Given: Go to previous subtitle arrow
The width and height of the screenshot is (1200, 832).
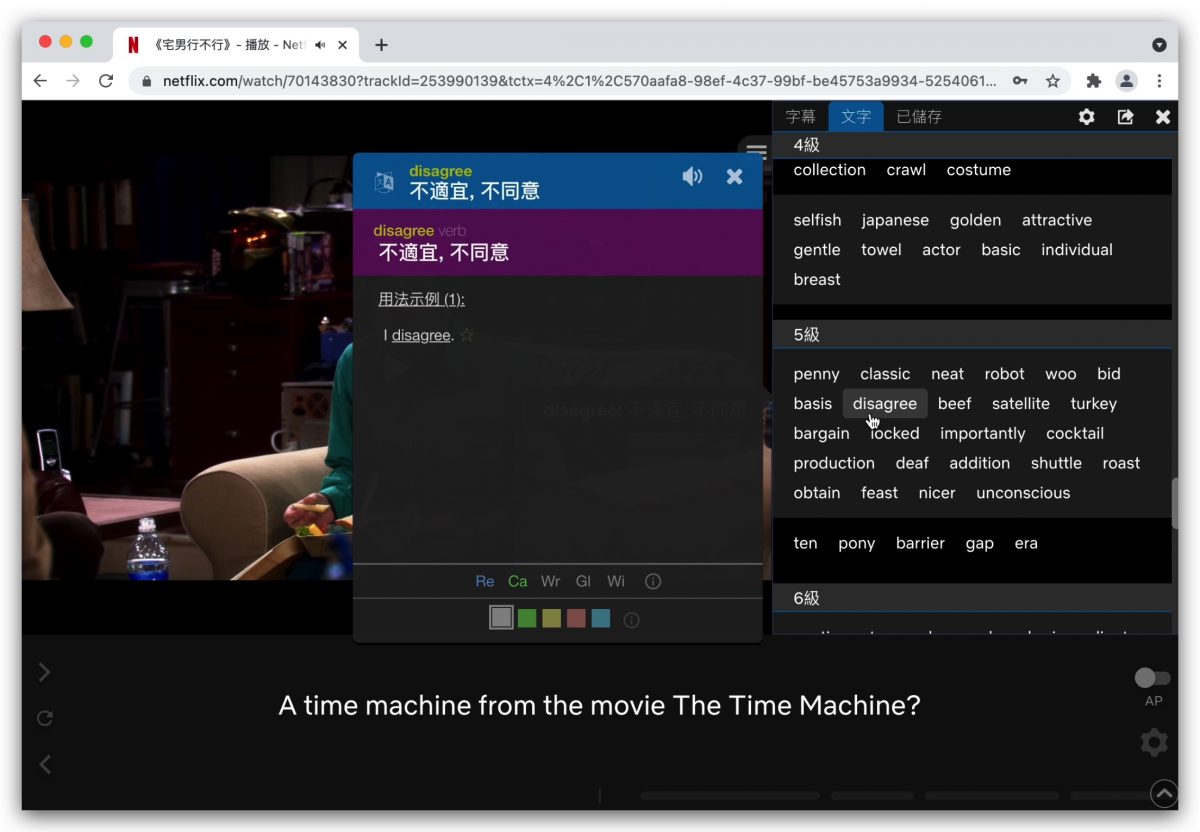Looking at the screenshot, I should (44, 764).
